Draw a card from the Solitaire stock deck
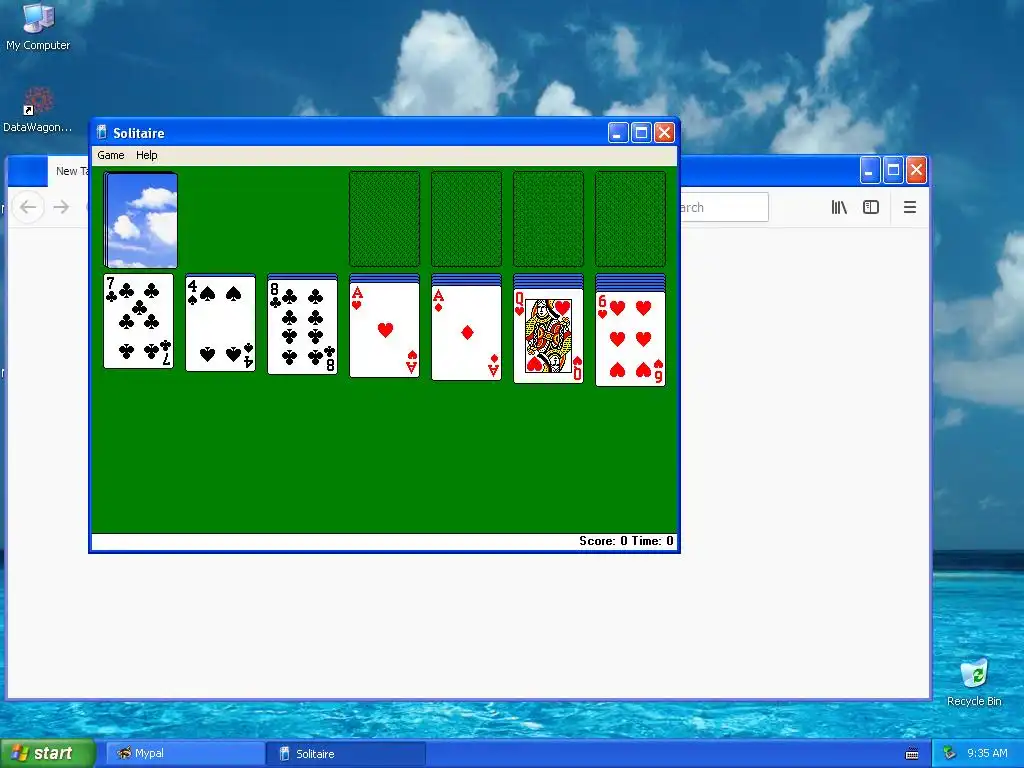 [141, 220]
